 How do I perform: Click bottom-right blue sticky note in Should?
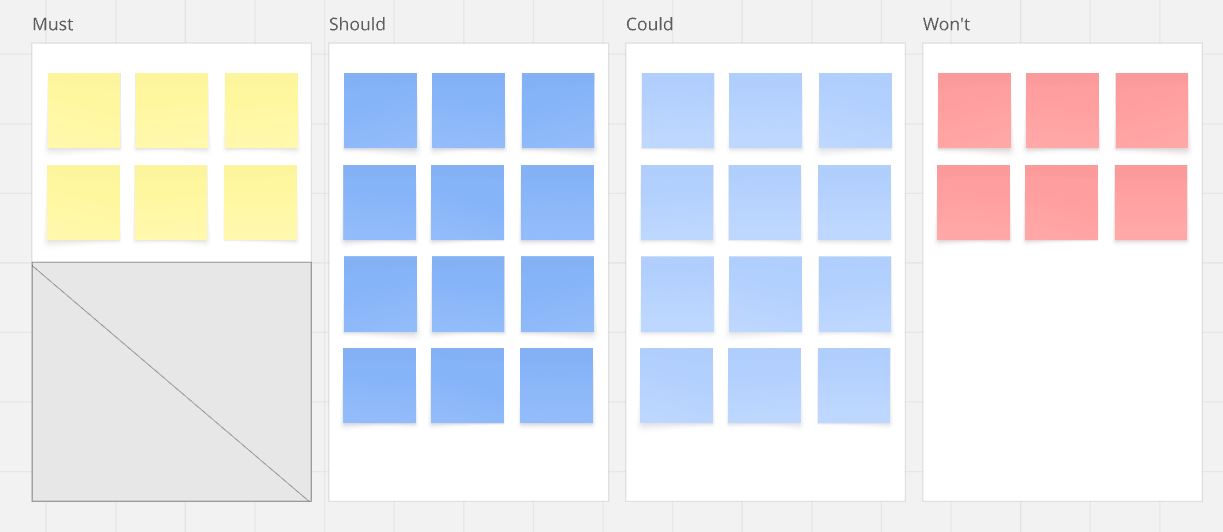point(556,385)
